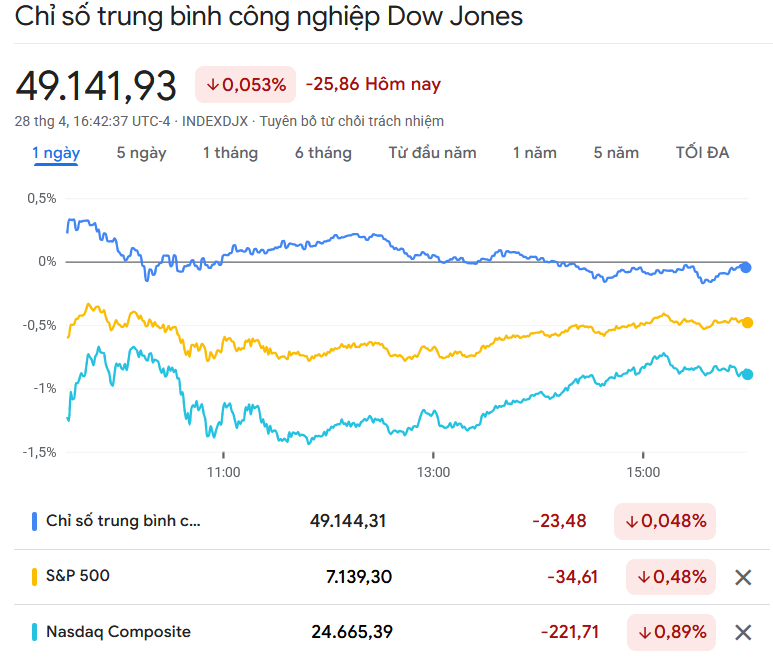Open the Từ đầu năm view
Viewport: 773px width, 659px height.
pos(432,153)
